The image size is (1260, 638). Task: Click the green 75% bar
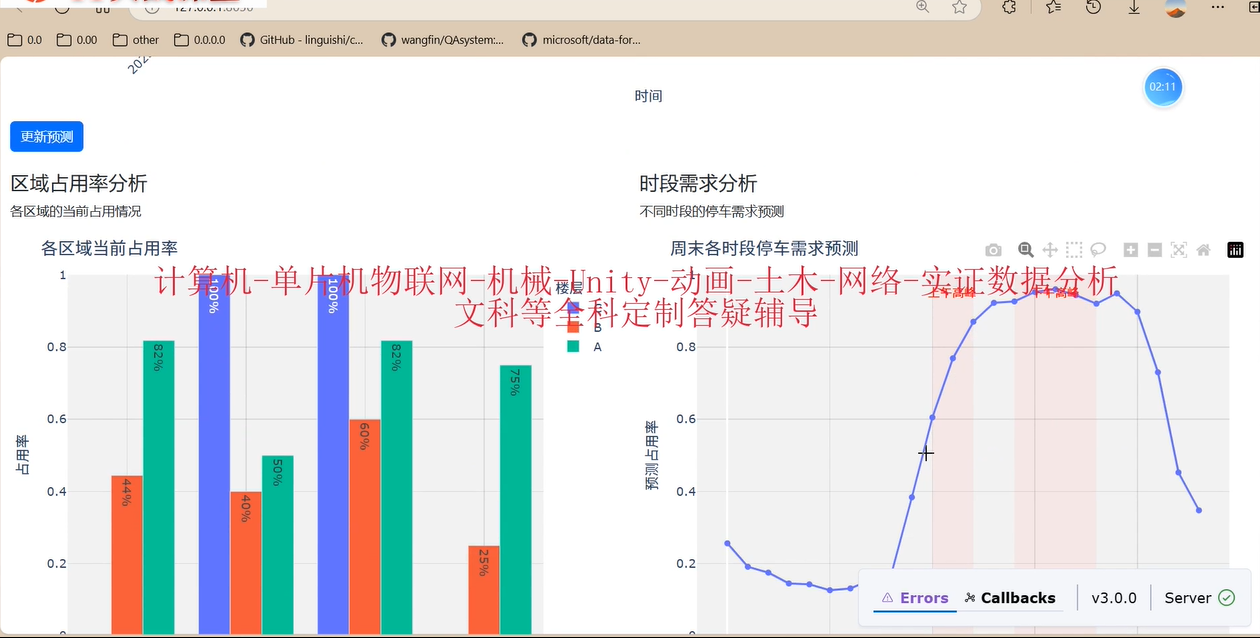(516, 499)
